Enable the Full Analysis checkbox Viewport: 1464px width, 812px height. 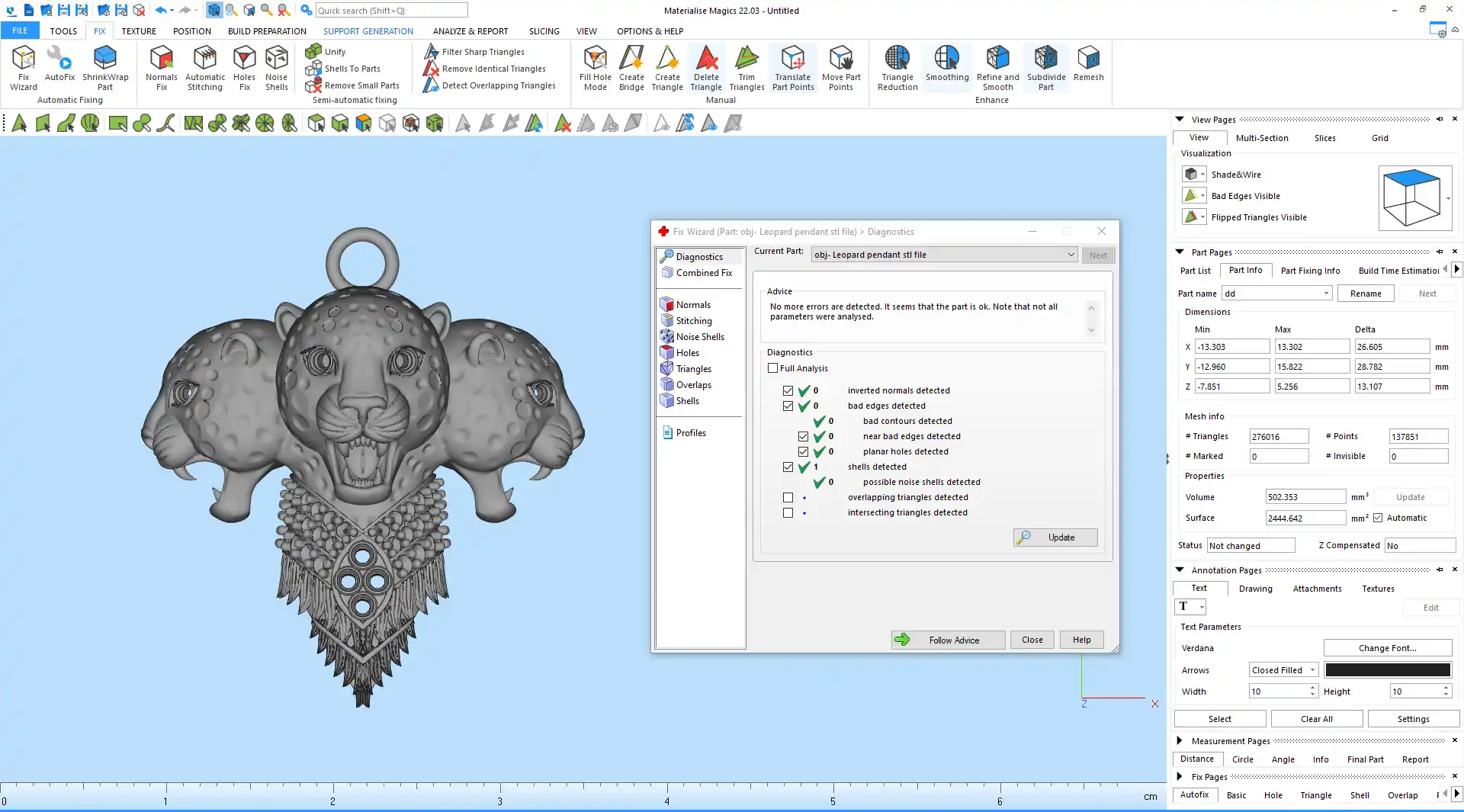[773, 368]
